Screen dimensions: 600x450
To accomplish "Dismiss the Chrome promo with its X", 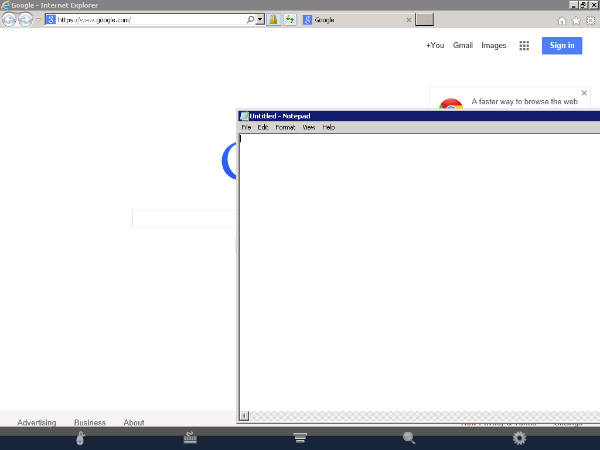I will click(584, 93).
